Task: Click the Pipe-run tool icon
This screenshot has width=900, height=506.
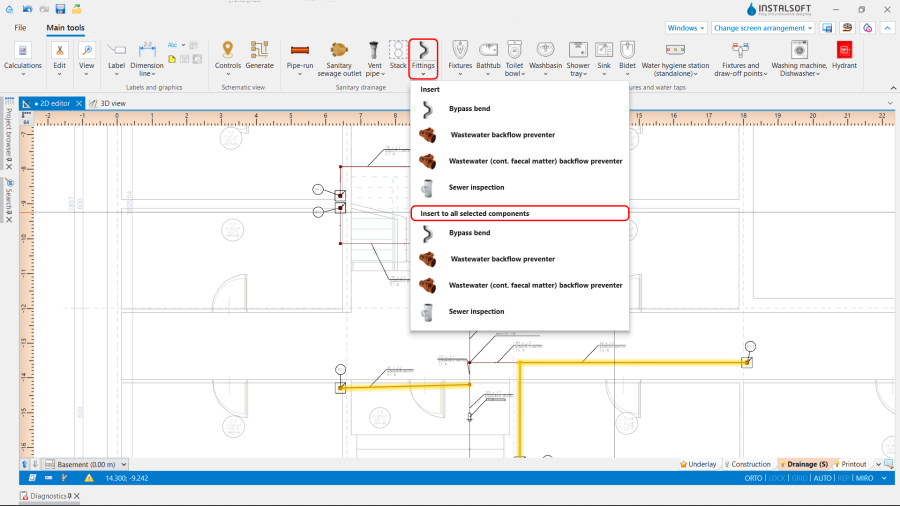Action: point(300,50)
